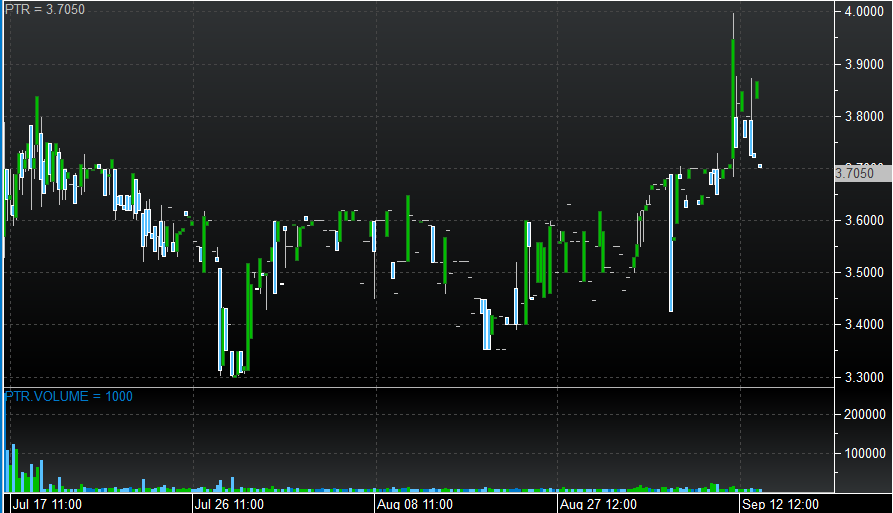
Task: Click the PTR.VOLUME = 1000 label
Action: click(69, 396)
